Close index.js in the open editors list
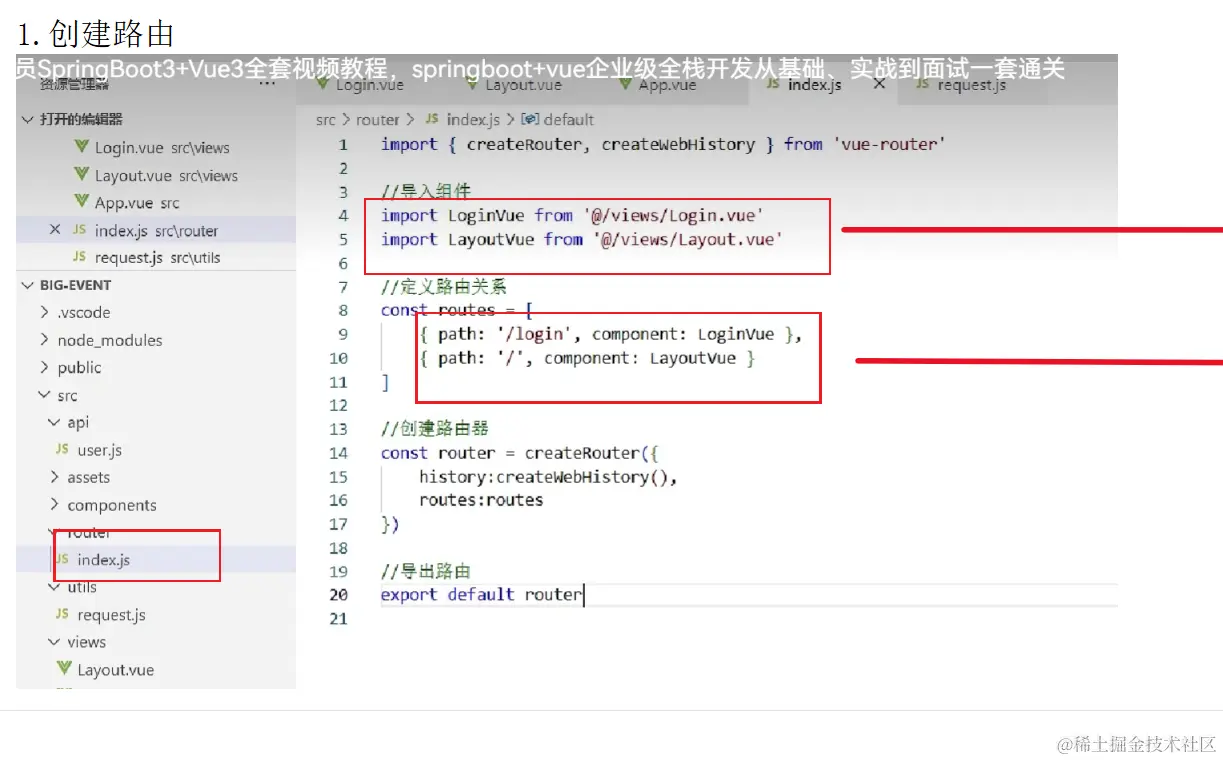 [55, 230]
